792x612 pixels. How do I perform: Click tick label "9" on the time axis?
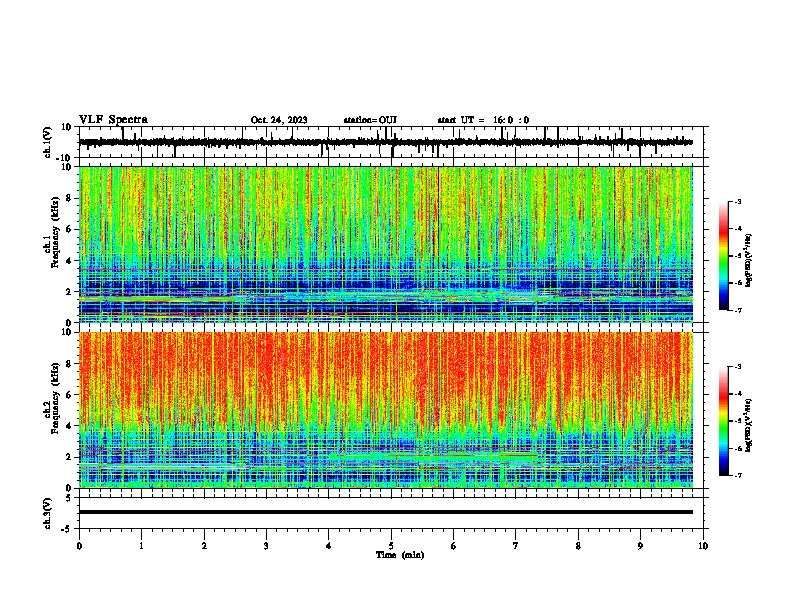tap(640, 546)
